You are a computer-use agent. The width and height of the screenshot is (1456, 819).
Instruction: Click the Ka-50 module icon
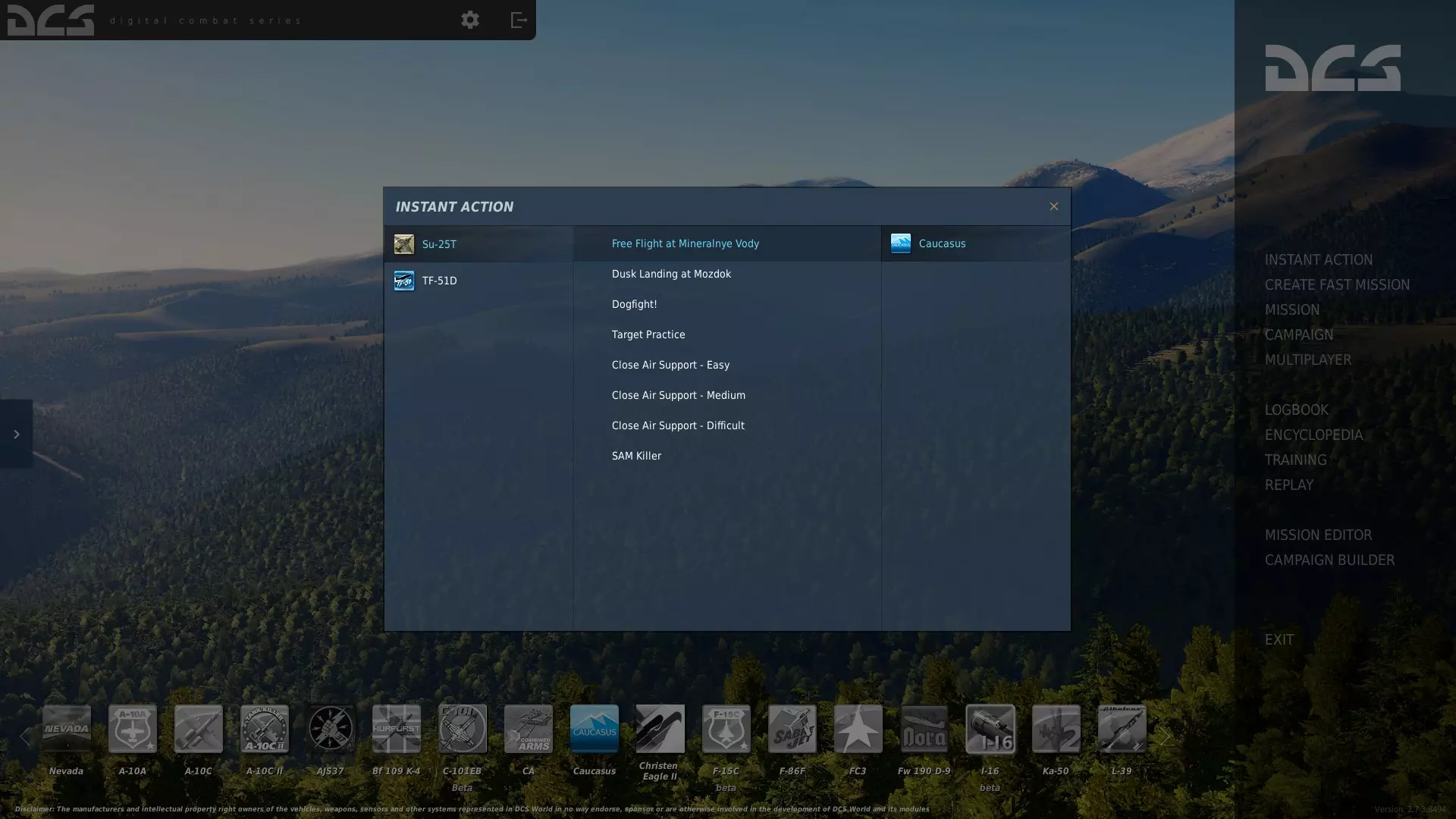1056,729
